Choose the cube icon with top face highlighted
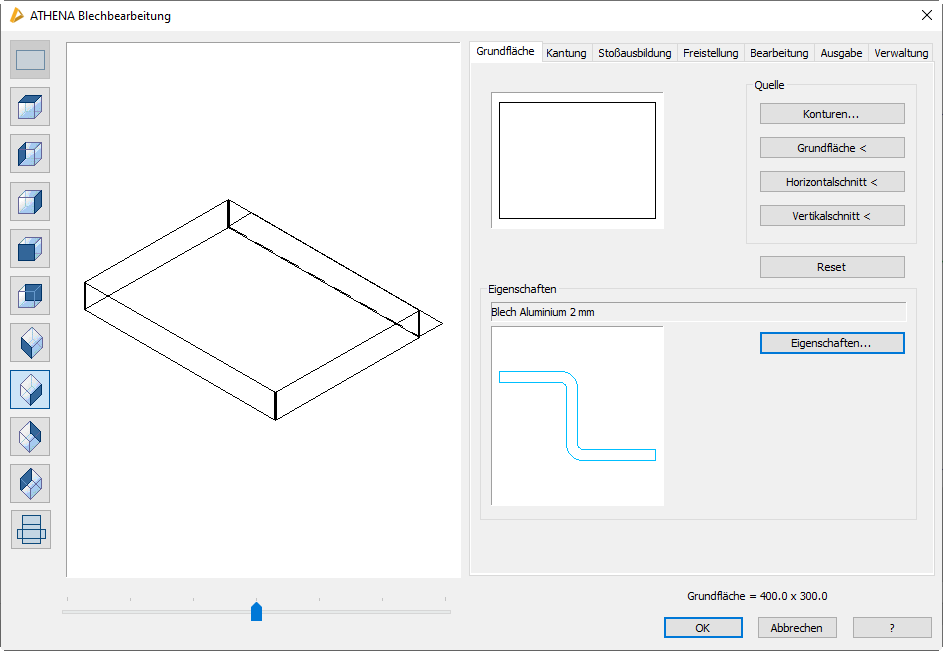 point(30,107)
